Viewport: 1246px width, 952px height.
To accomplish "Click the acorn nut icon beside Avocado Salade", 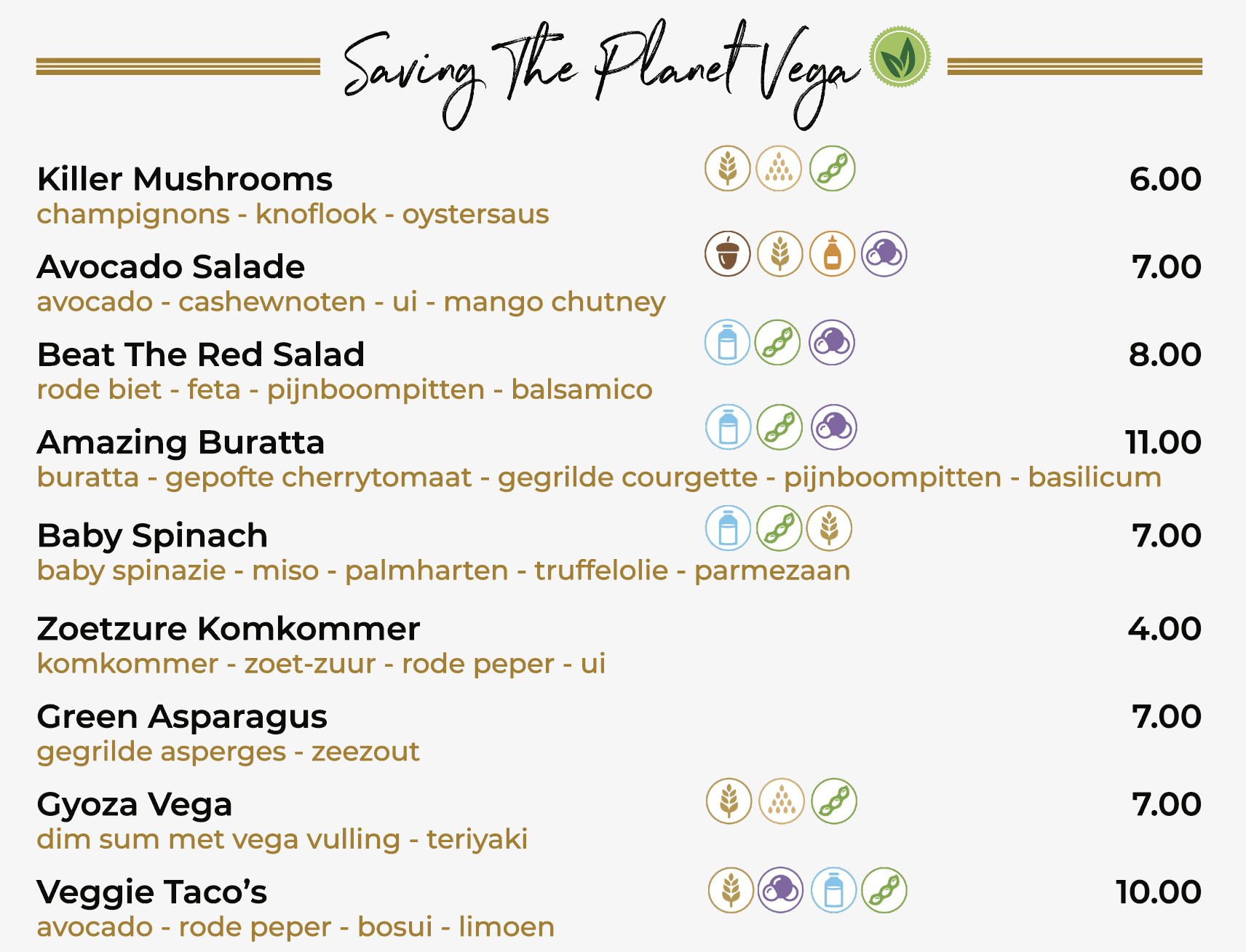I will click(728, 254).
